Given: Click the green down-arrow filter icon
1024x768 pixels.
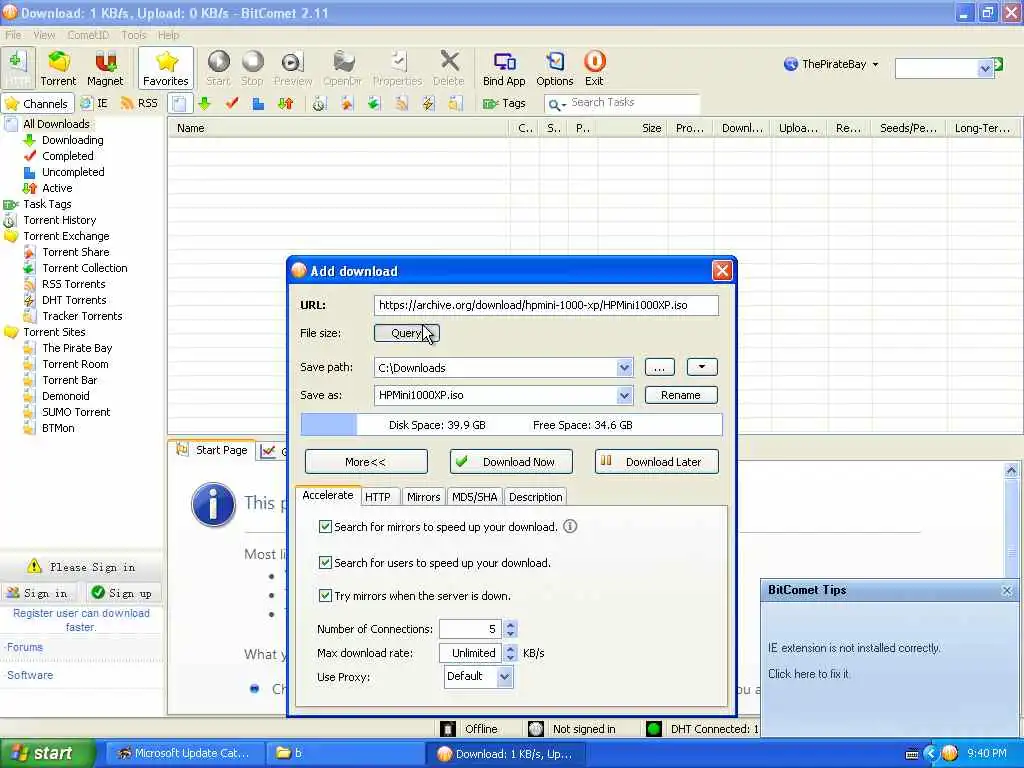Looking at the screenshot, I should point(204,103).
